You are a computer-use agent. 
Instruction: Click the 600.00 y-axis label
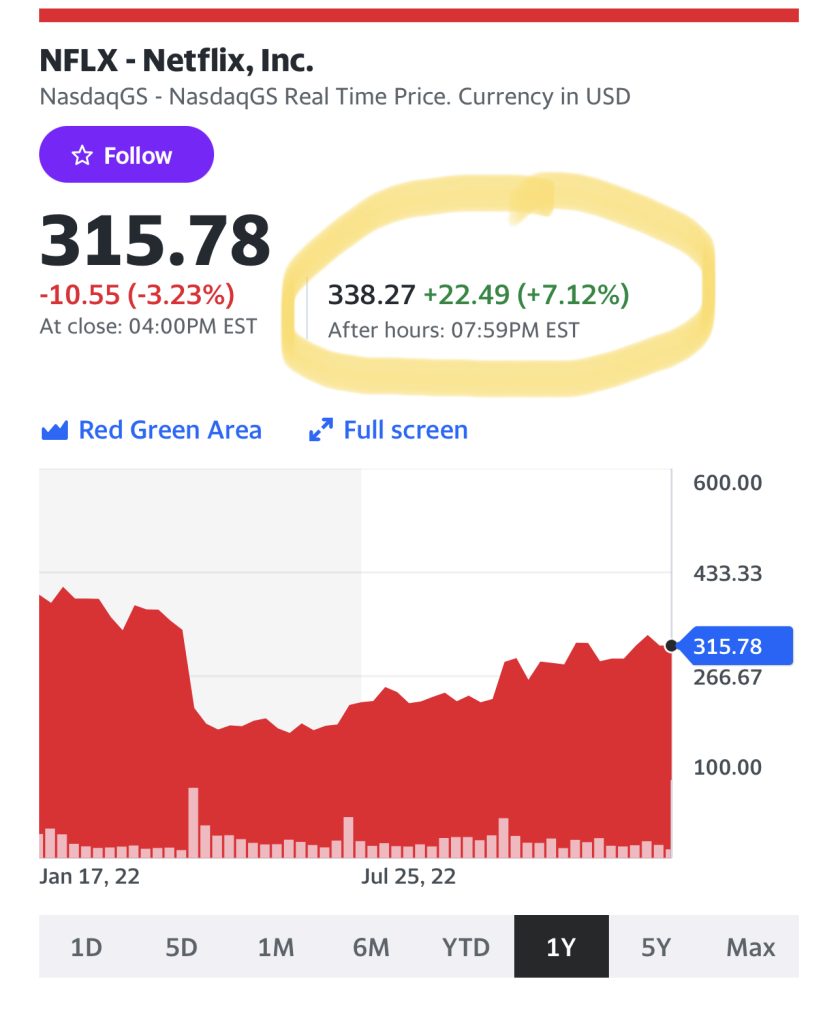click(728, 483)
